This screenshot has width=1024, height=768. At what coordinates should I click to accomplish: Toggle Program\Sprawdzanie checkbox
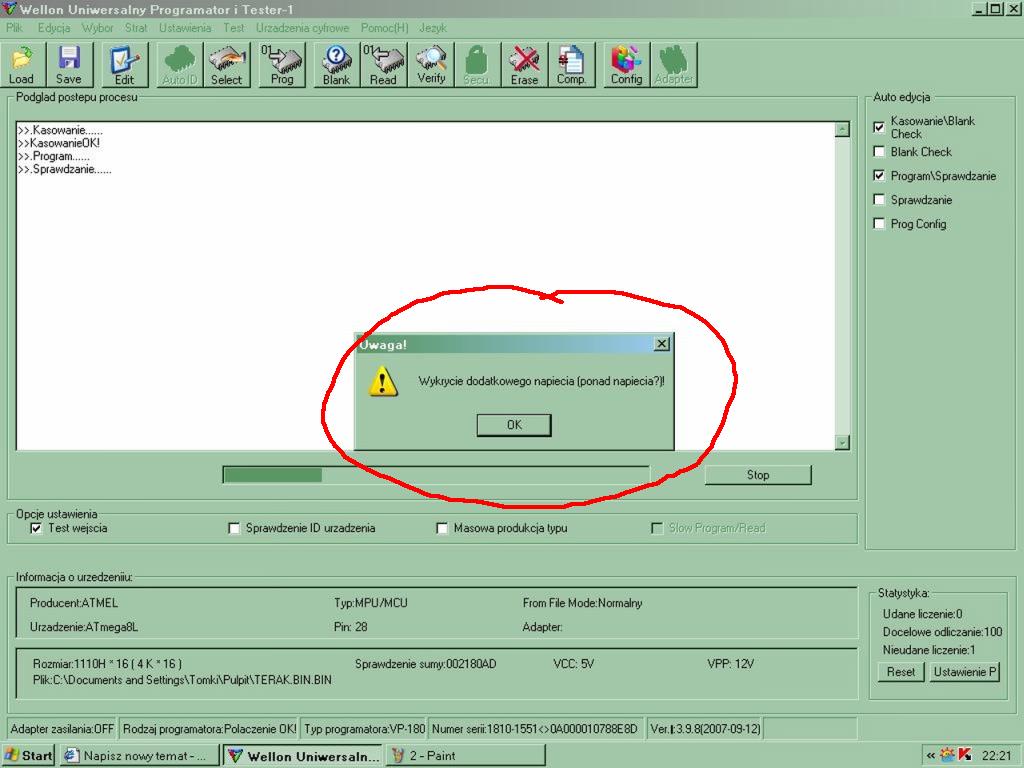tap(879, 176)
